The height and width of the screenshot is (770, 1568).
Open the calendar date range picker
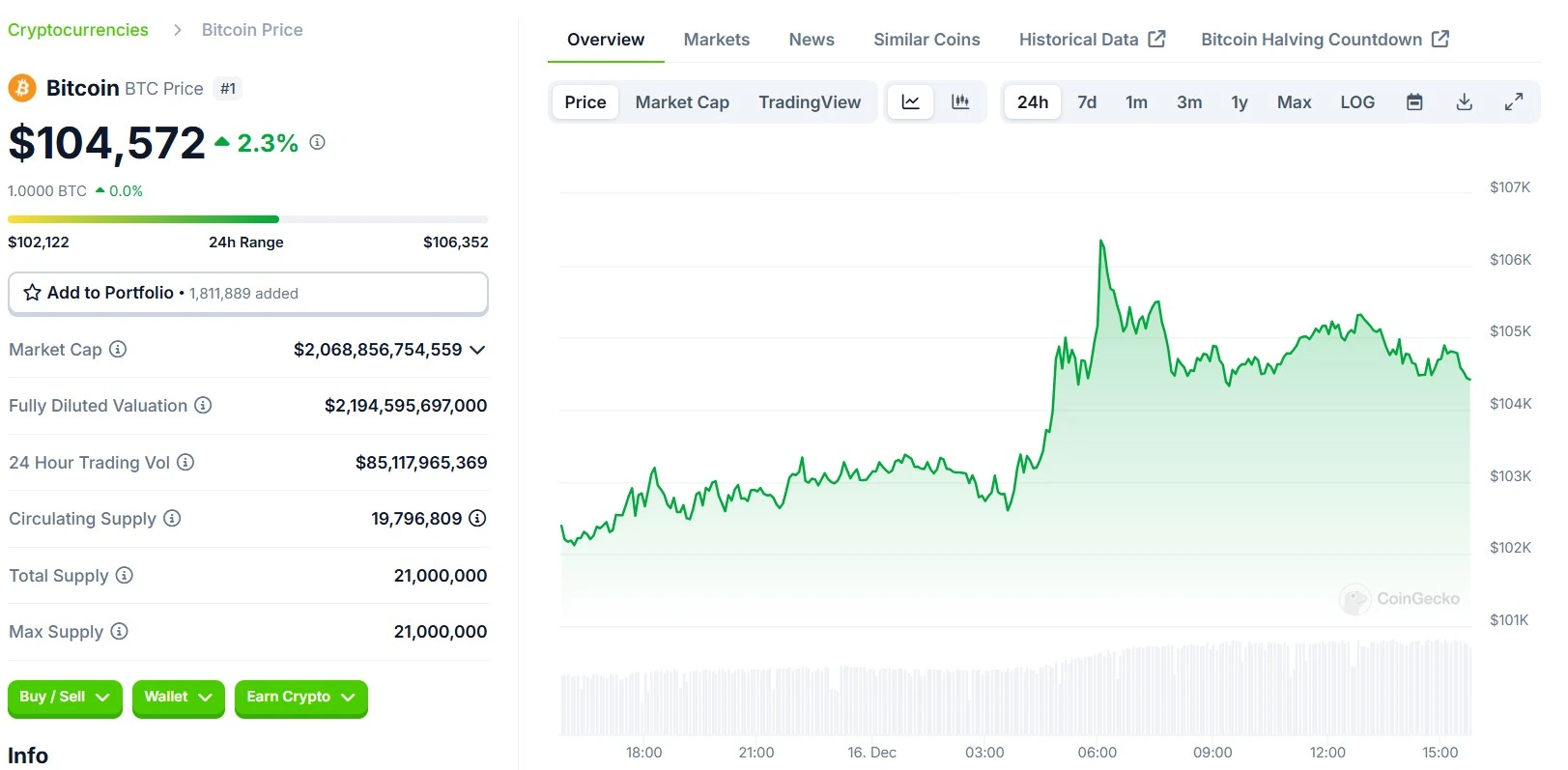click(x=1414, y=102)
